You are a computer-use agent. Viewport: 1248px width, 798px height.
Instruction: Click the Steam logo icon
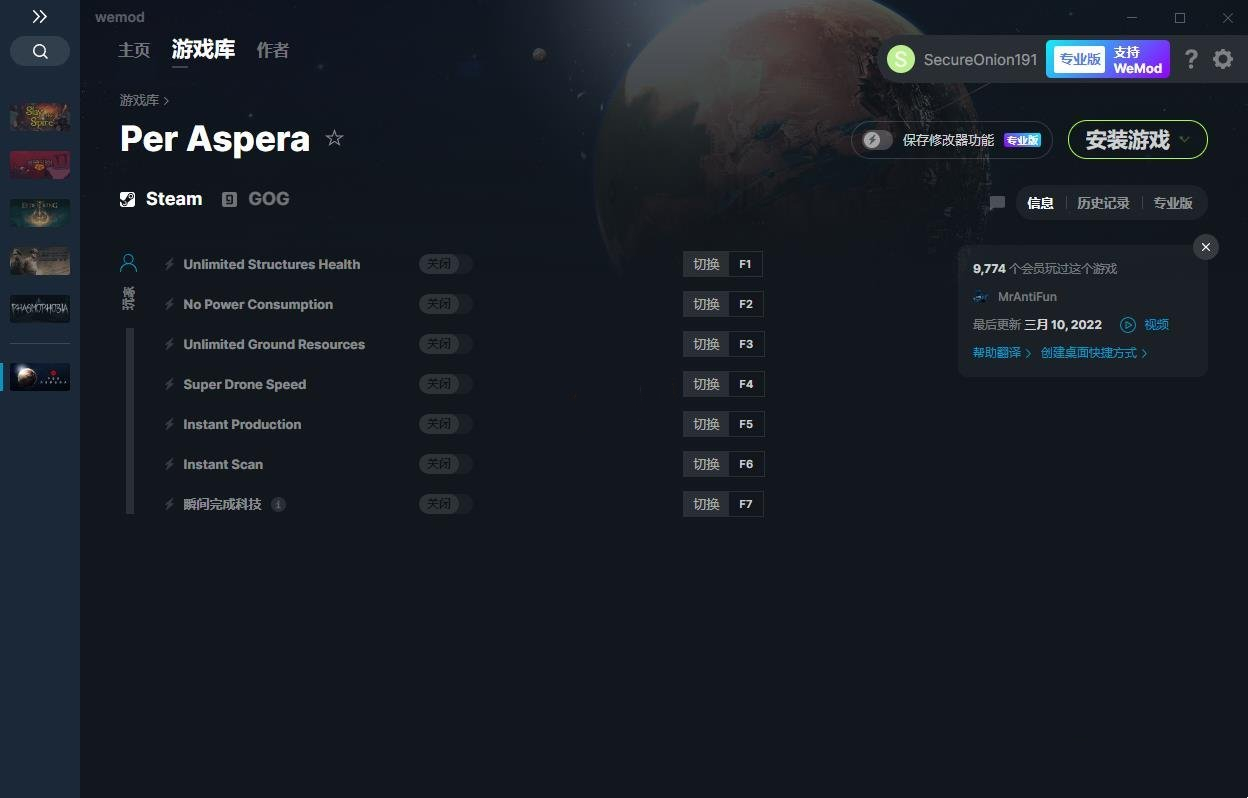pos(127,199)
